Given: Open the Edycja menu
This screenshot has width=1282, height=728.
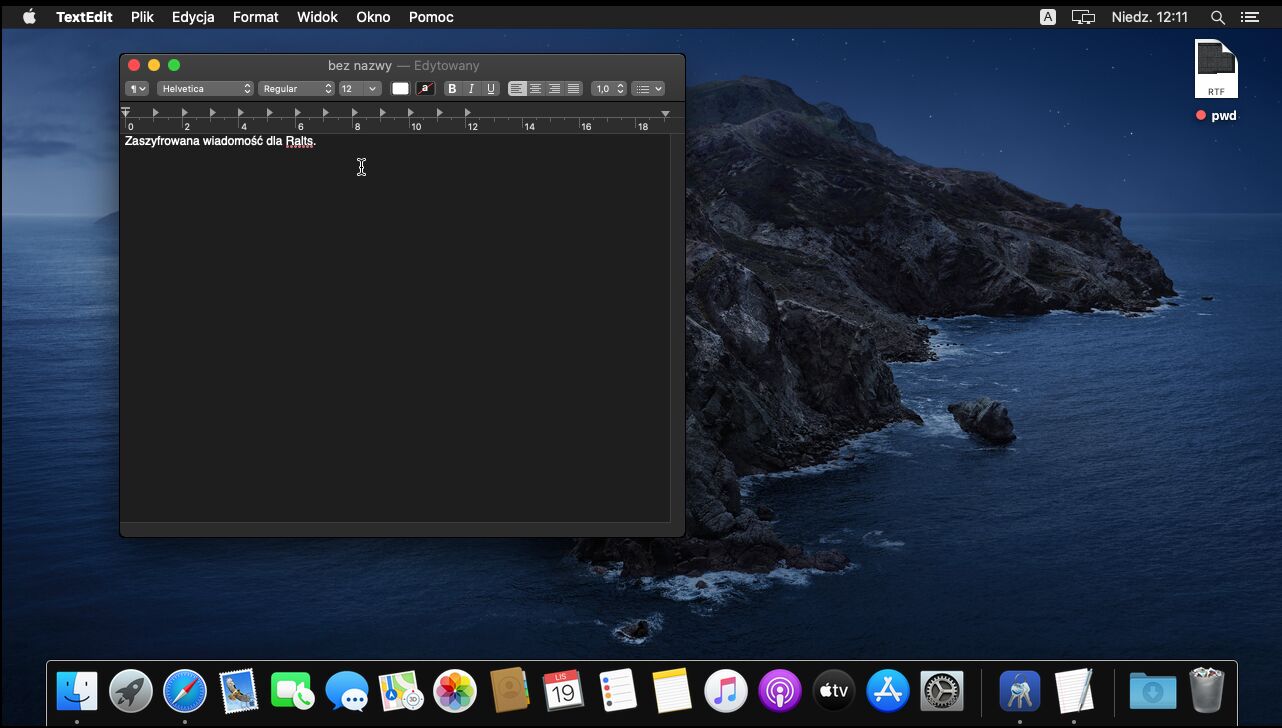Looking at the screenshot, I should coord(193,17).
